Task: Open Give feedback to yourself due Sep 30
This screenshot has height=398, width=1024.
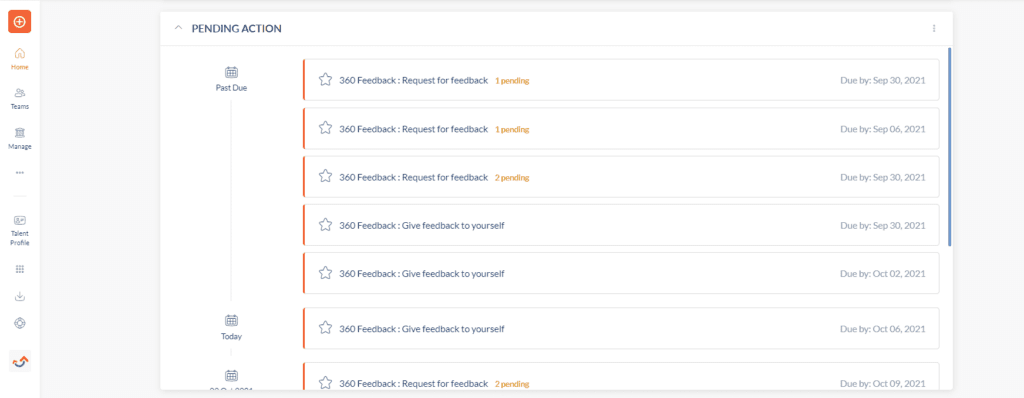Action: tap(621, 225)
